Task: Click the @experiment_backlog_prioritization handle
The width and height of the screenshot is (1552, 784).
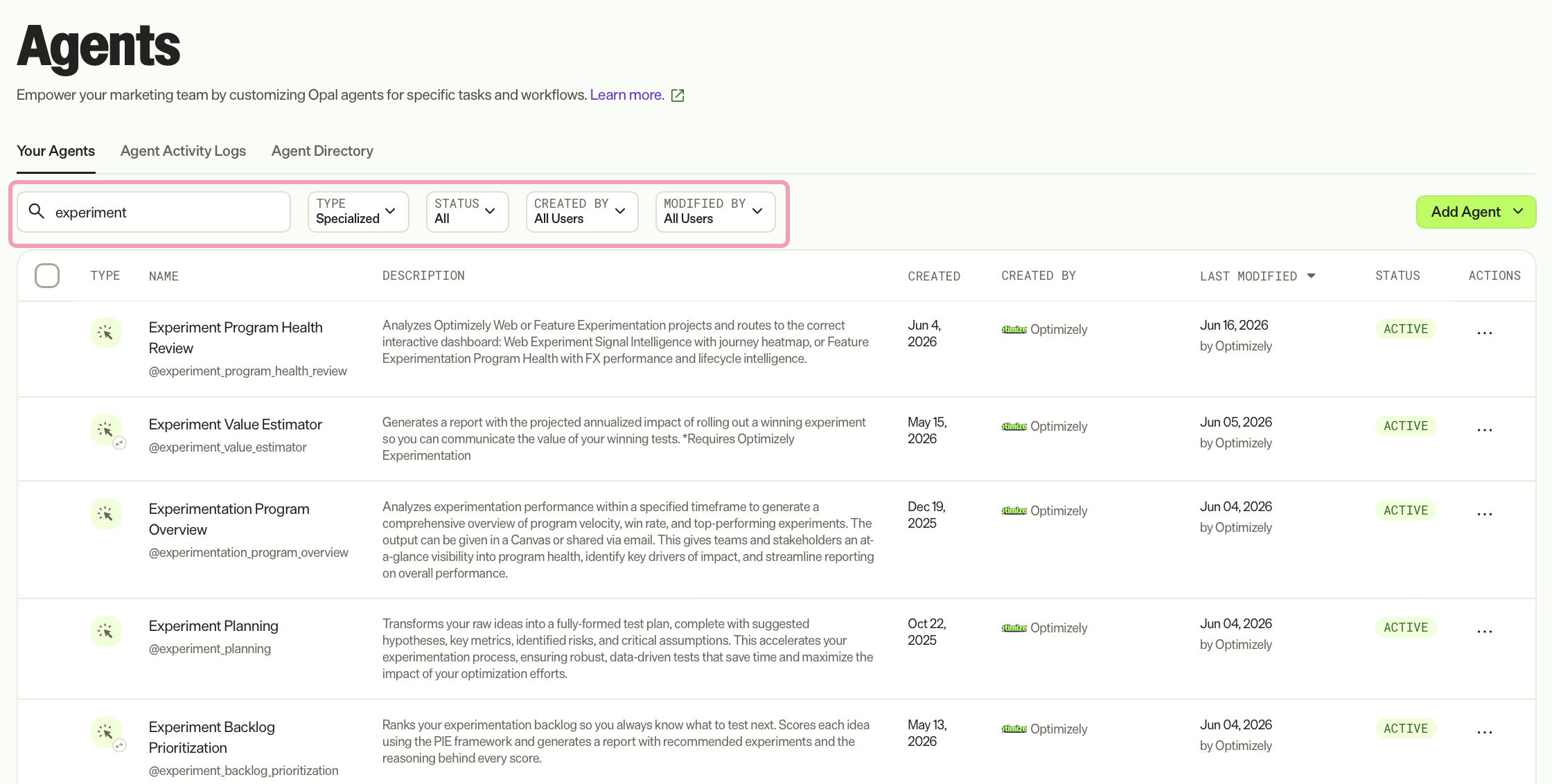Action: click(x=244, y=771)
